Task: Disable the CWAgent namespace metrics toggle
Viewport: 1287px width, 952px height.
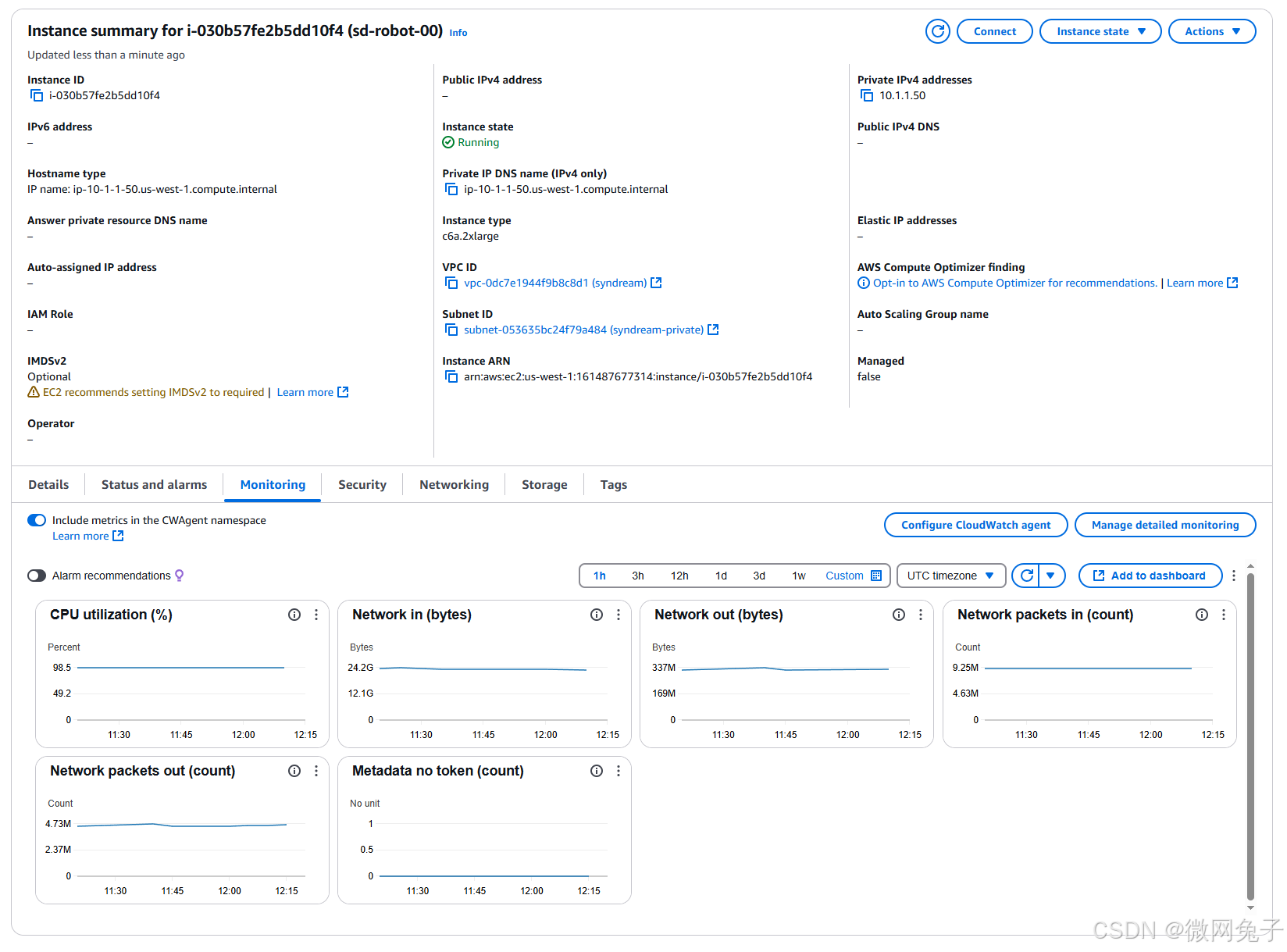Action: pos(37,520)
